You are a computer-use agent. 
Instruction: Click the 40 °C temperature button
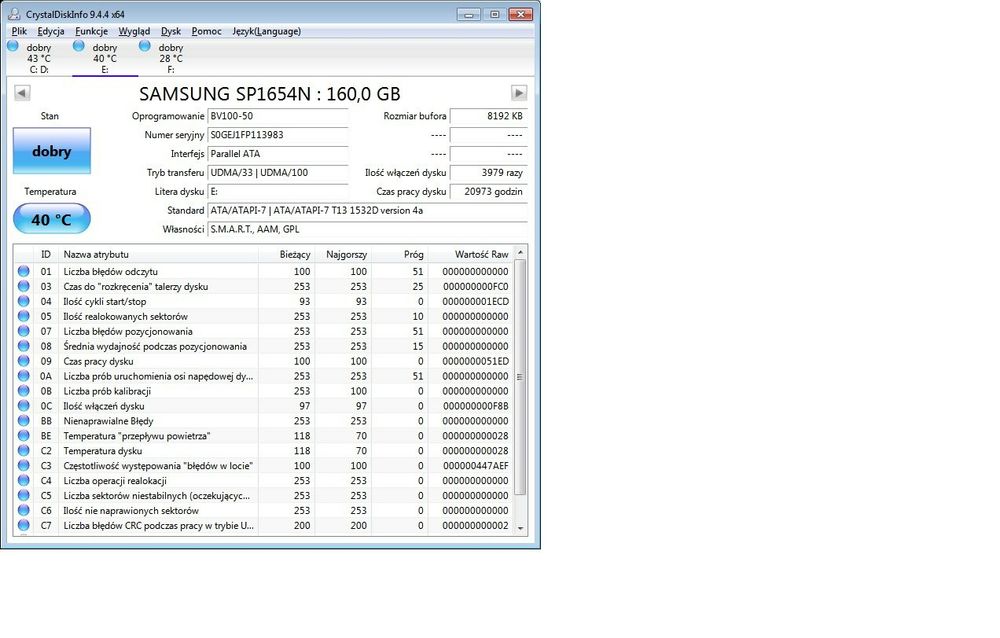pyautogui.click(x=52, y=219)
